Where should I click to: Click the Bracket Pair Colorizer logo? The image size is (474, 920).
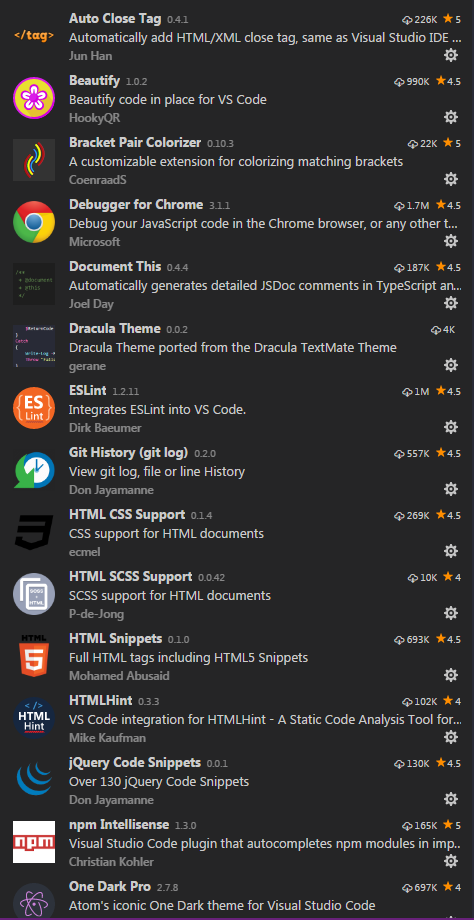(34, 160)
